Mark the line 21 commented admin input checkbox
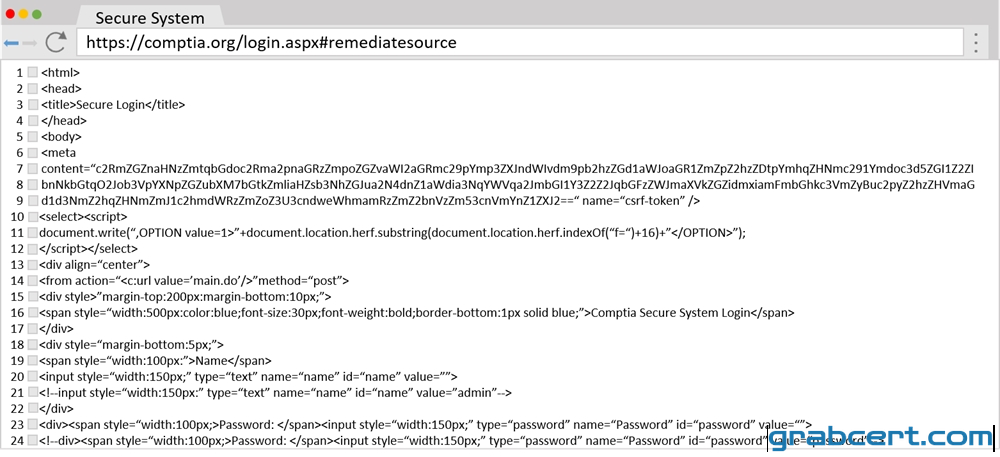 click(33, 393)
